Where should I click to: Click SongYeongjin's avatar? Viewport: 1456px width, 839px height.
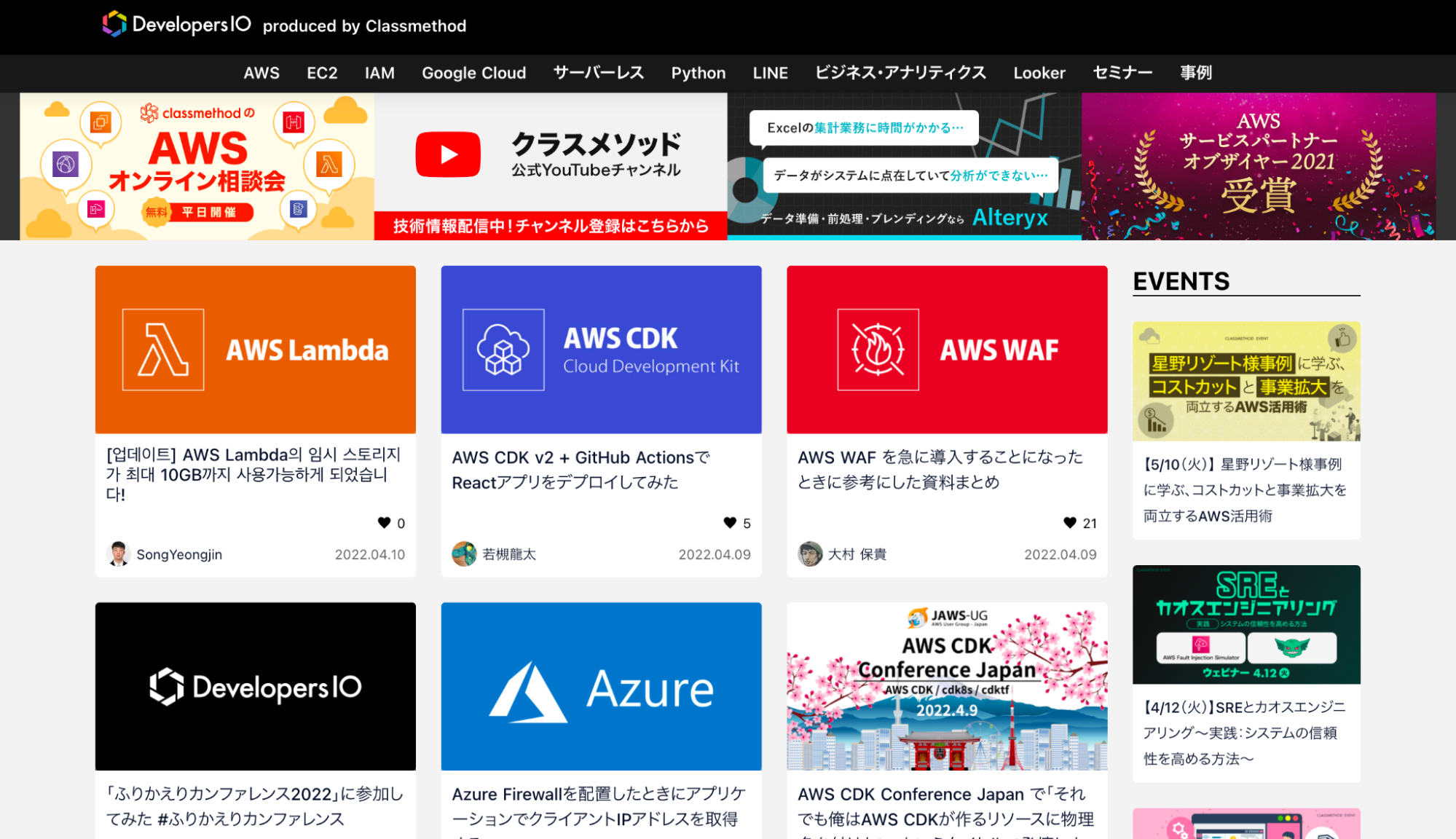click(x=118, y=554)
